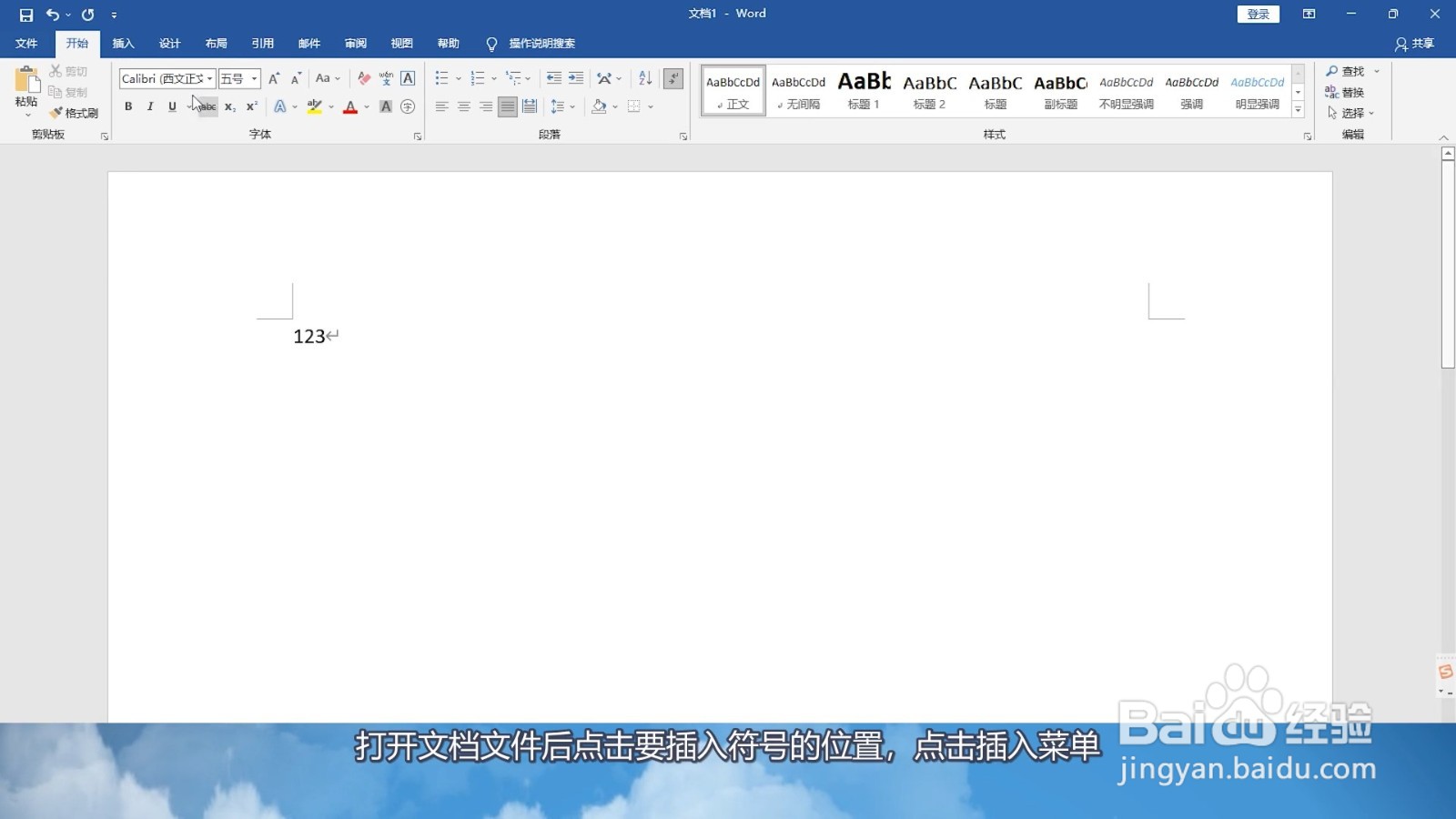
Task: Align paragraph text right
Action: [485, 106]
